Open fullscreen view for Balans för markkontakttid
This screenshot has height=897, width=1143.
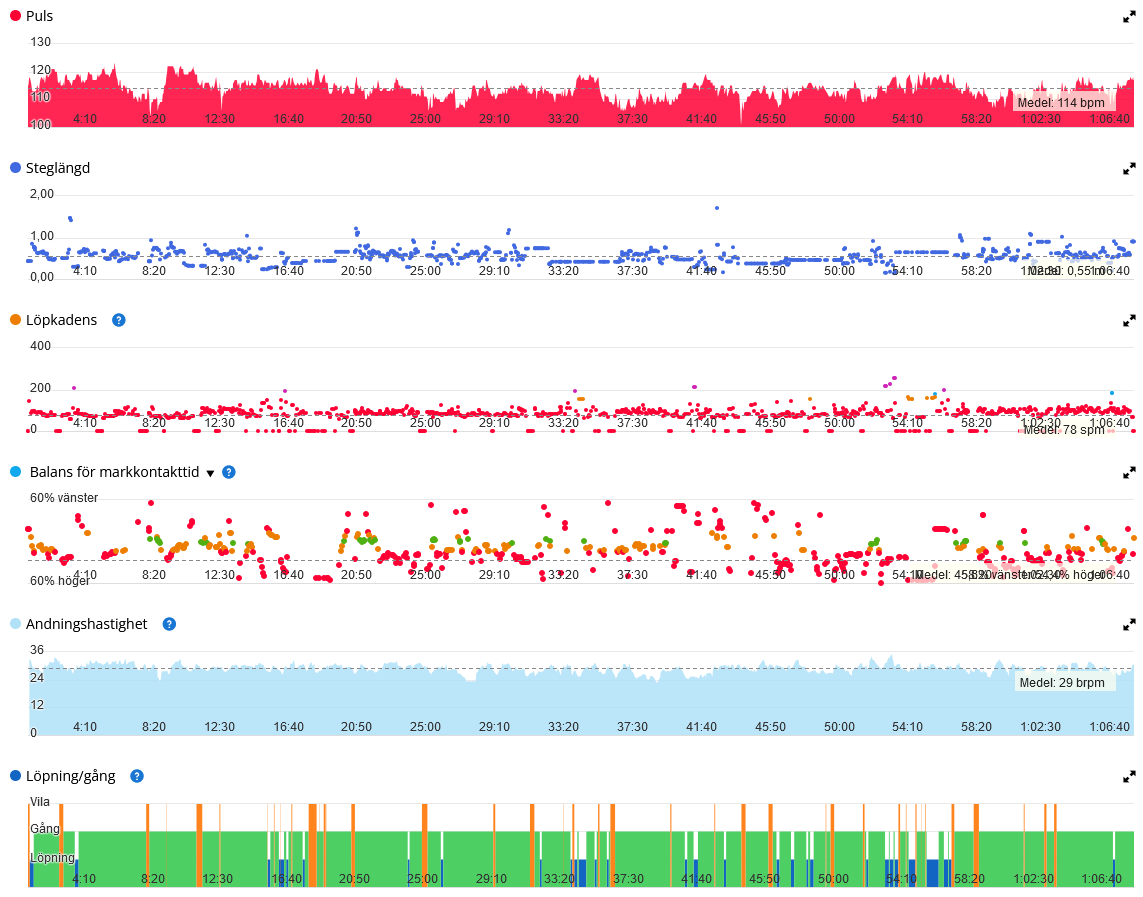[1129, 473]
